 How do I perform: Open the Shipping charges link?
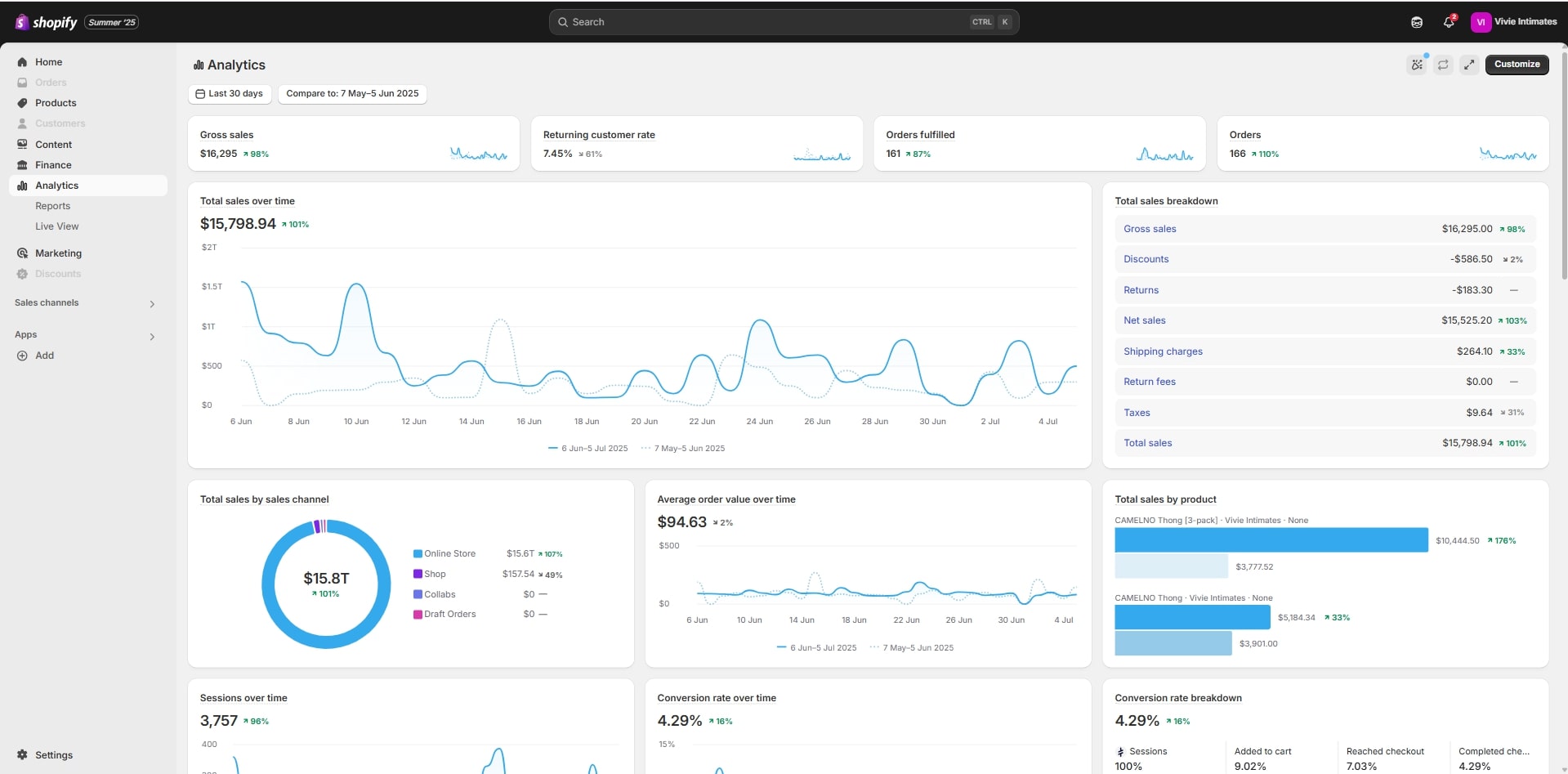(1163, 351)
